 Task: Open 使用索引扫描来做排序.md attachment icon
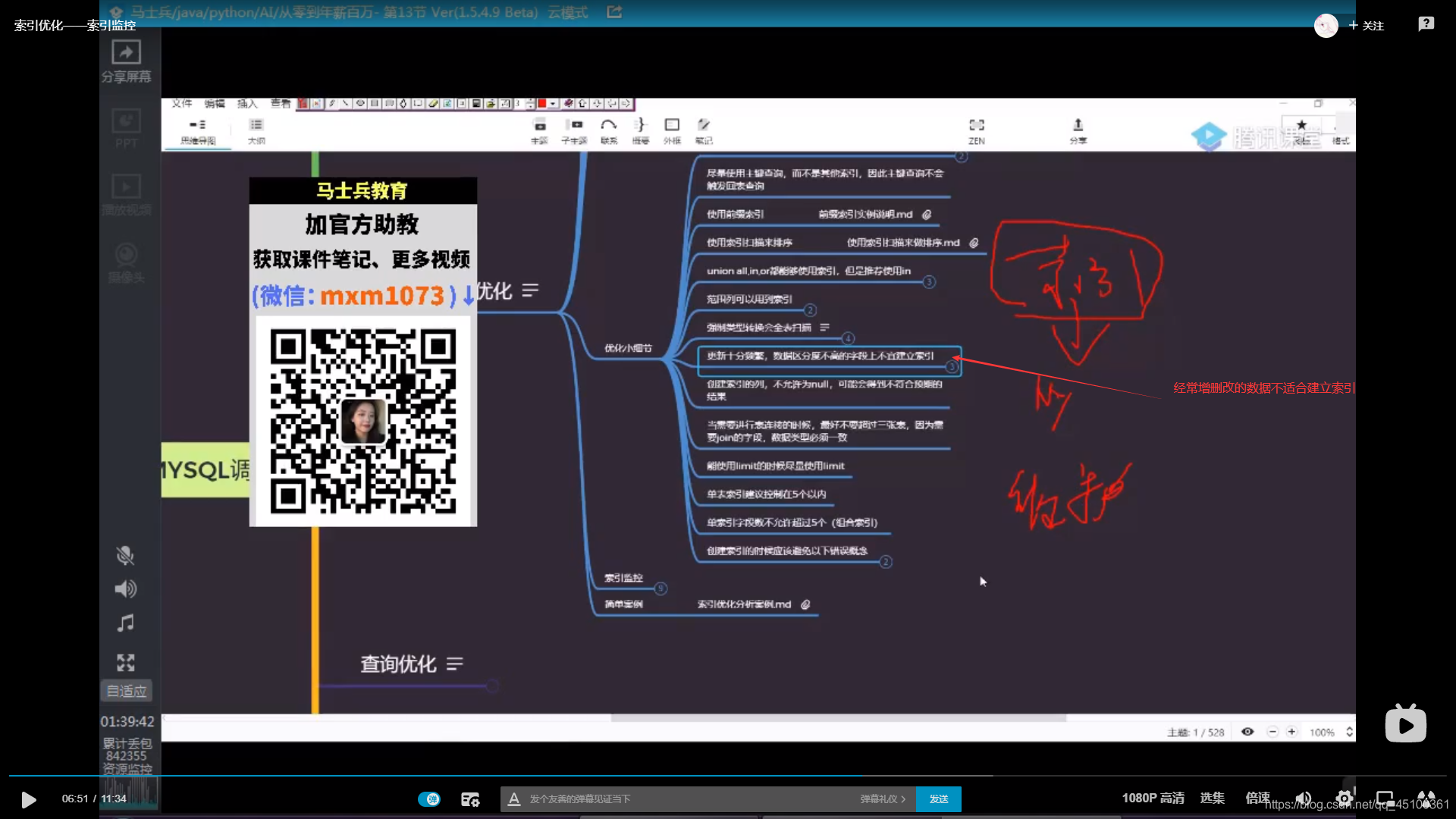coord(974,243)
